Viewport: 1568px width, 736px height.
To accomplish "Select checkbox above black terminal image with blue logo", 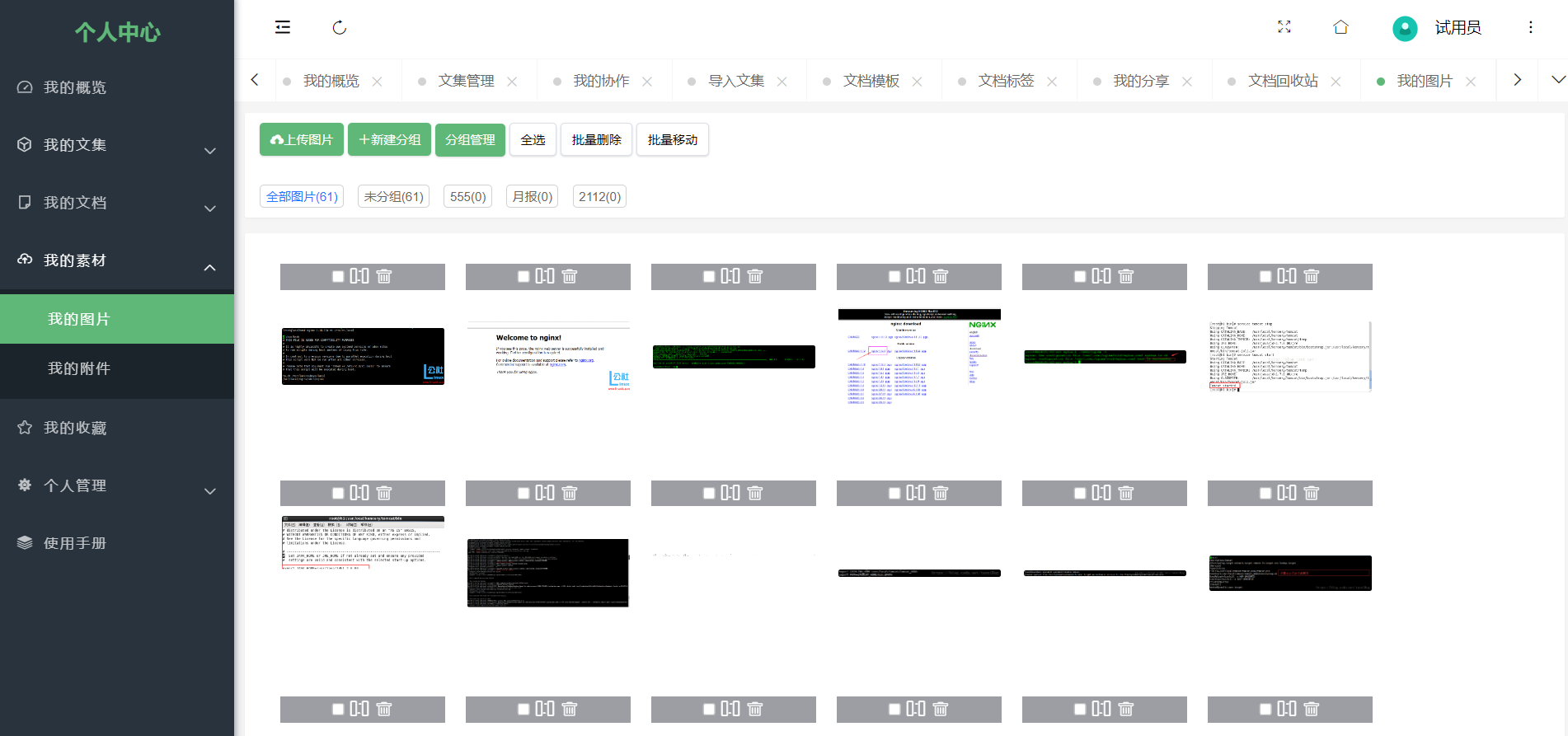I will tap(338, 277).
